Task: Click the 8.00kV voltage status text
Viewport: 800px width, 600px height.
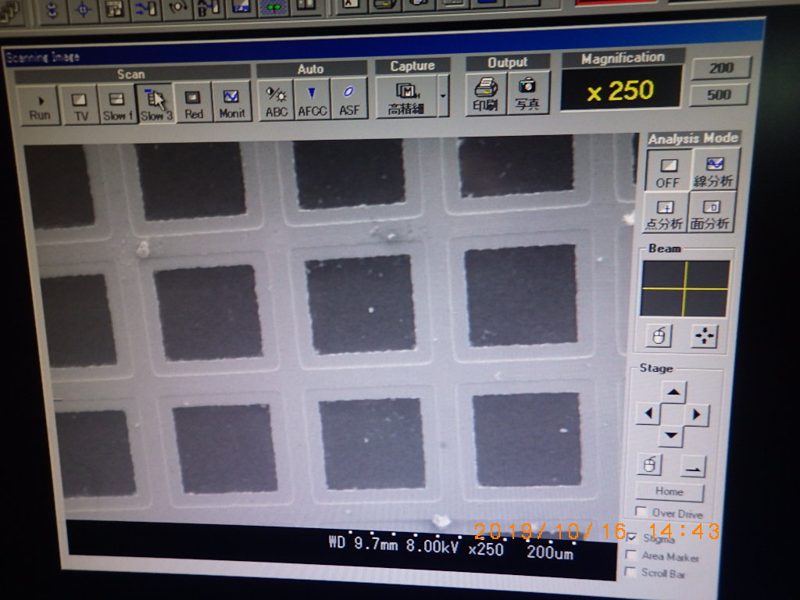Action: [432, 546]
